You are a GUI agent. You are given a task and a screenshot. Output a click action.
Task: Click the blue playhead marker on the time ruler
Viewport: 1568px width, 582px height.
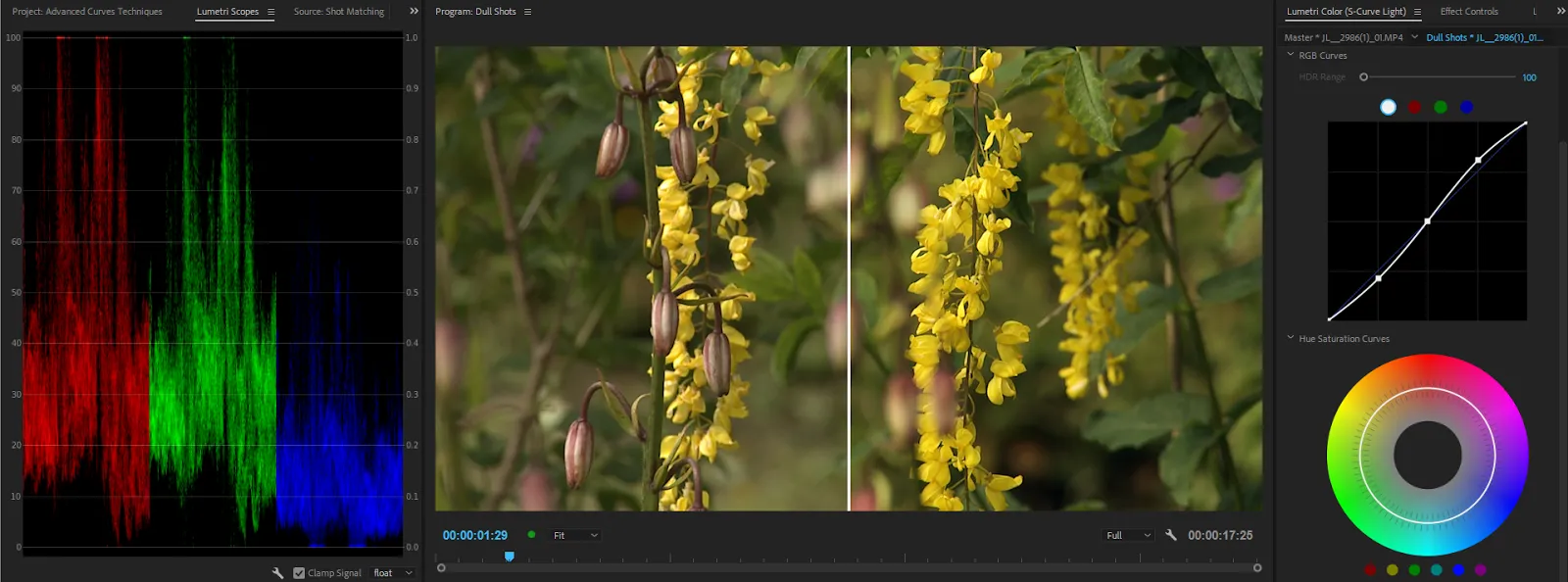(509, 557)
